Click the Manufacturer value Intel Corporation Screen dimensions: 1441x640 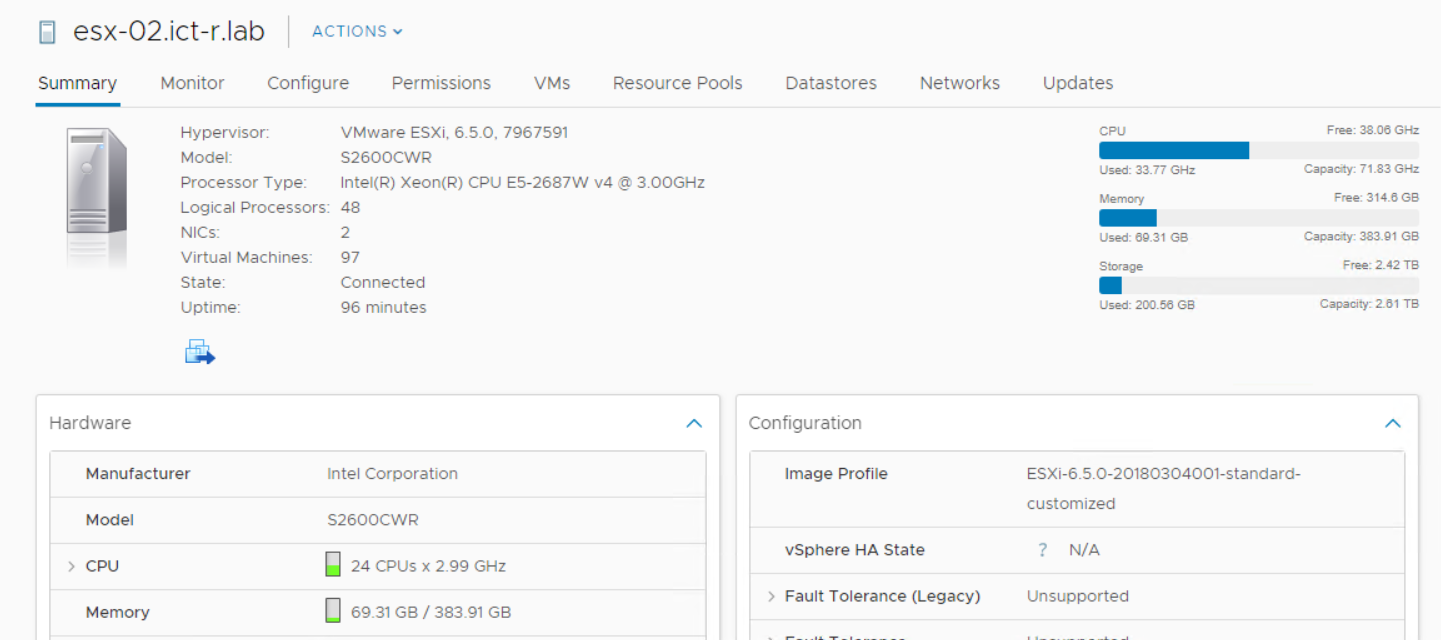[392, 473]
